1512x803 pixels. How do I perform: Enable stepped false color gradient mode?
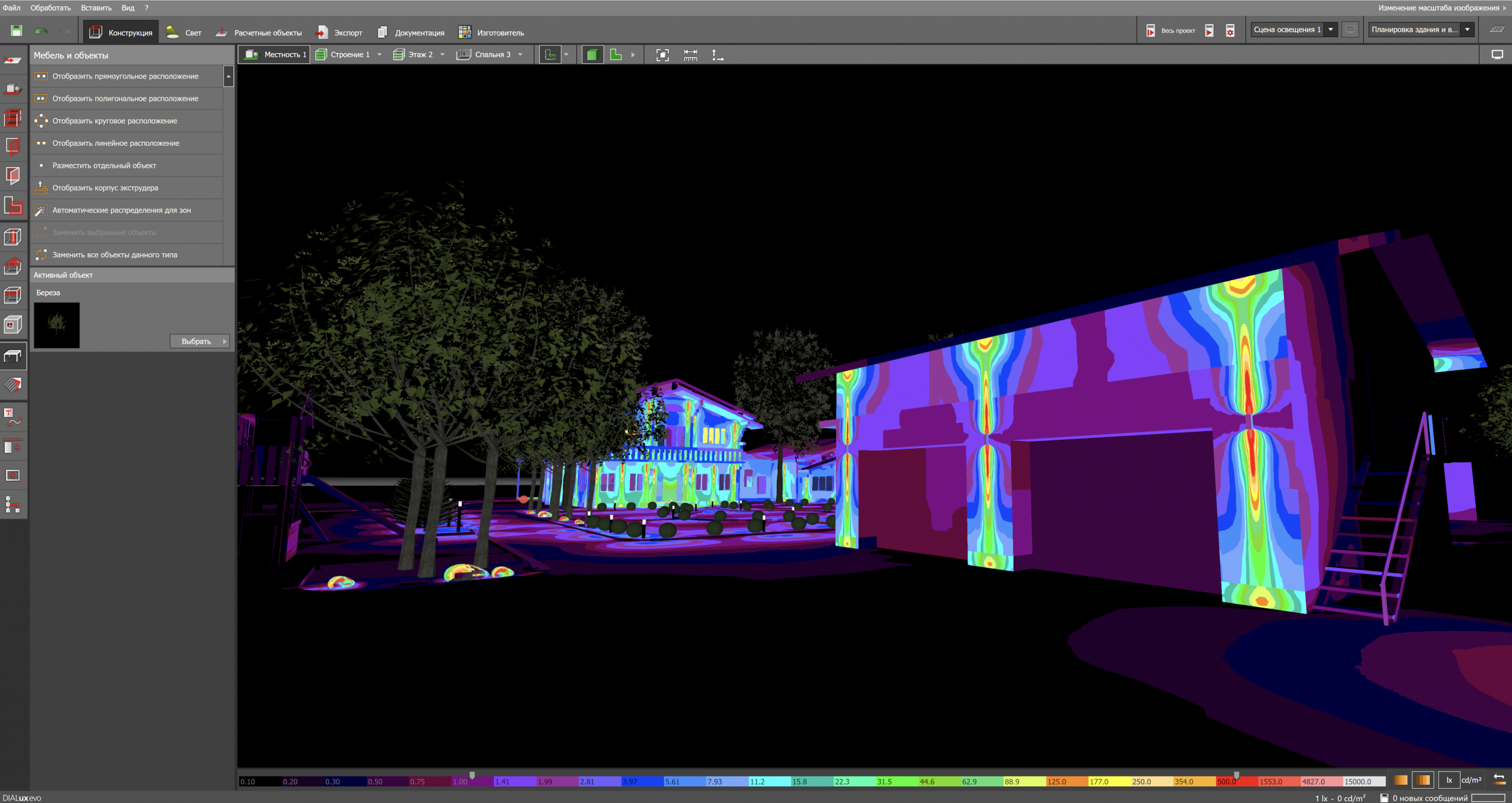[1423, 780]
